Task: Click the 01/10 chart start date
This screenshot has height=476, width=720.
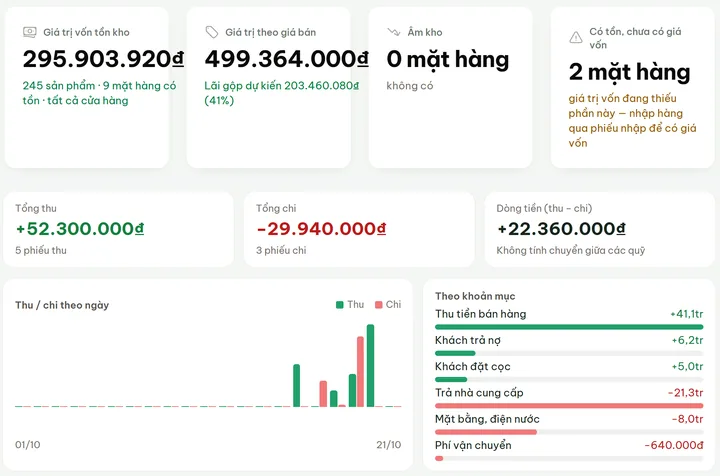Action: [x=28, y=445]
